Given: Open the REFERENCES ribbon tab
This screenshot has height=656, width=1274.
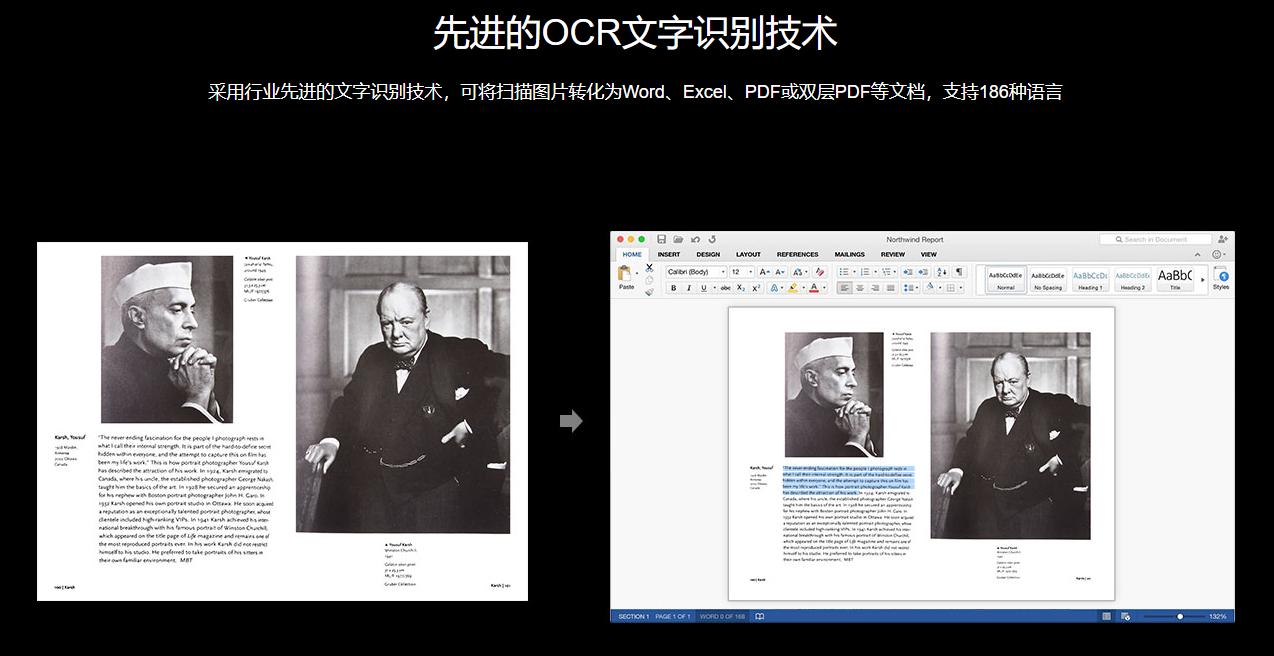Looking at the screenshot, I should pos(797,255).
